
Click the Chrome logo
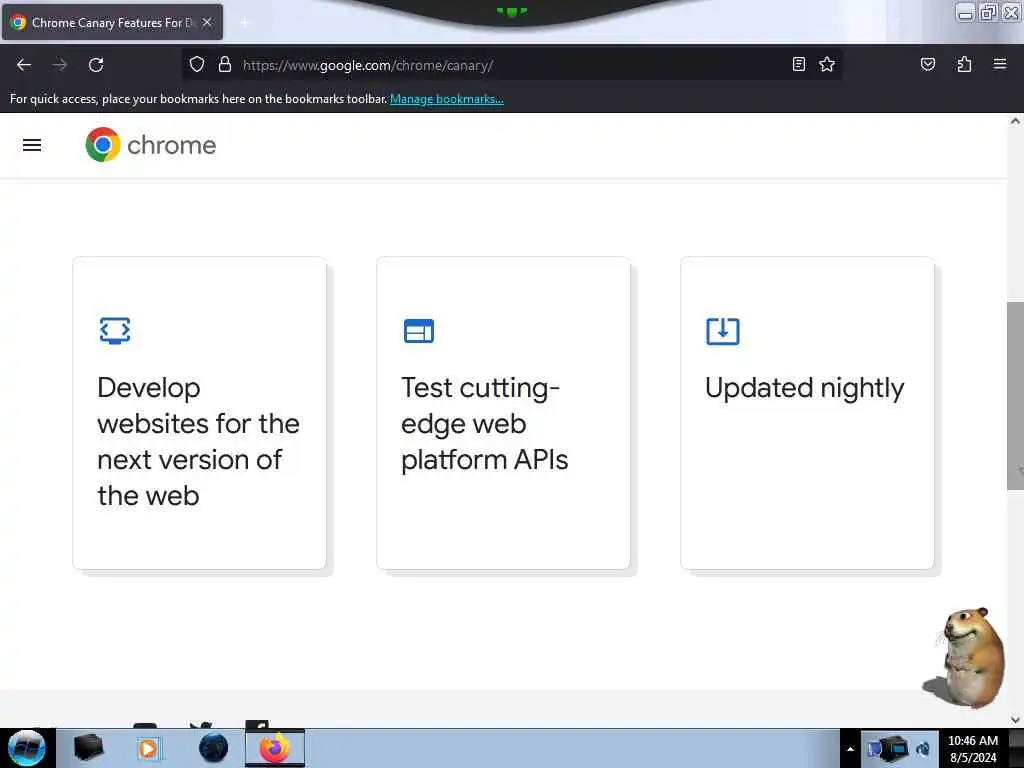(x=103, y=145)
